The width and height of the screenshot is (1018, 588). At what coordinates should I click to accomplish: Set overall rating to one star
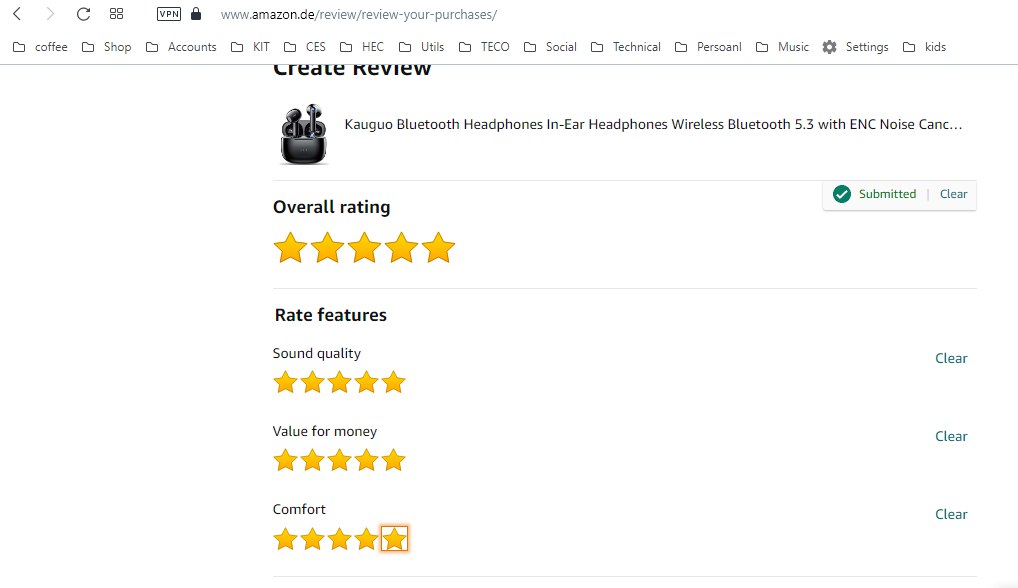pyautogui.click(x=290, y=248)
